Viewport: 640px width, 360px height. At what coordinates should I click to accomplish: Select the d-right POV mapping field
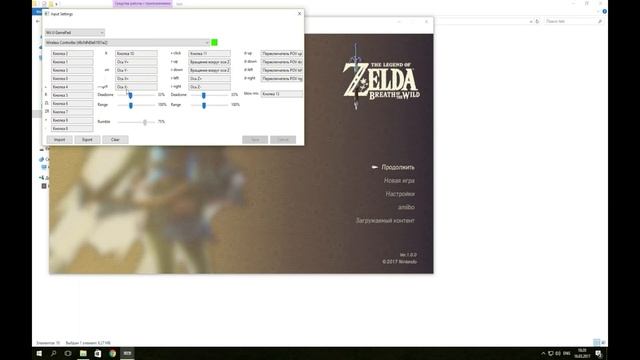pos(282,78)
